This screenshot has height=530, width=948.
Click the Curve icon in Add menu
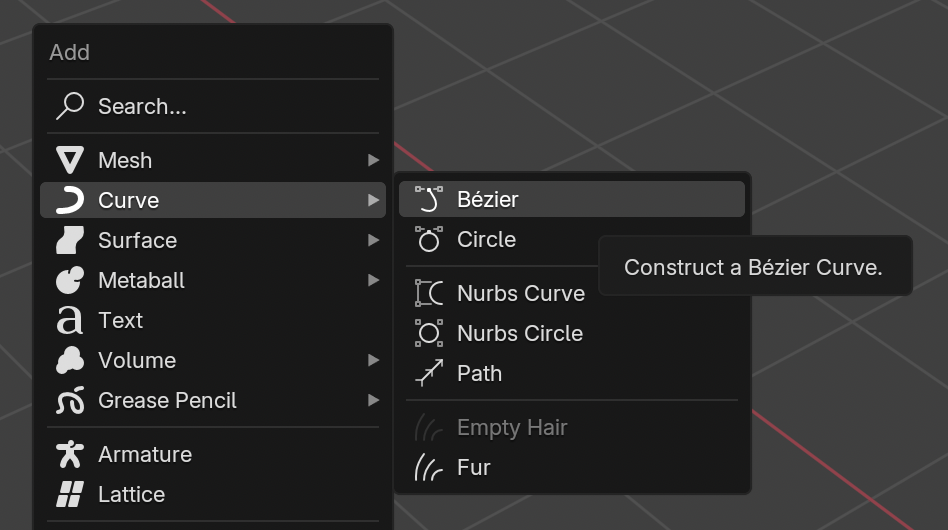(x=70, y=200)
